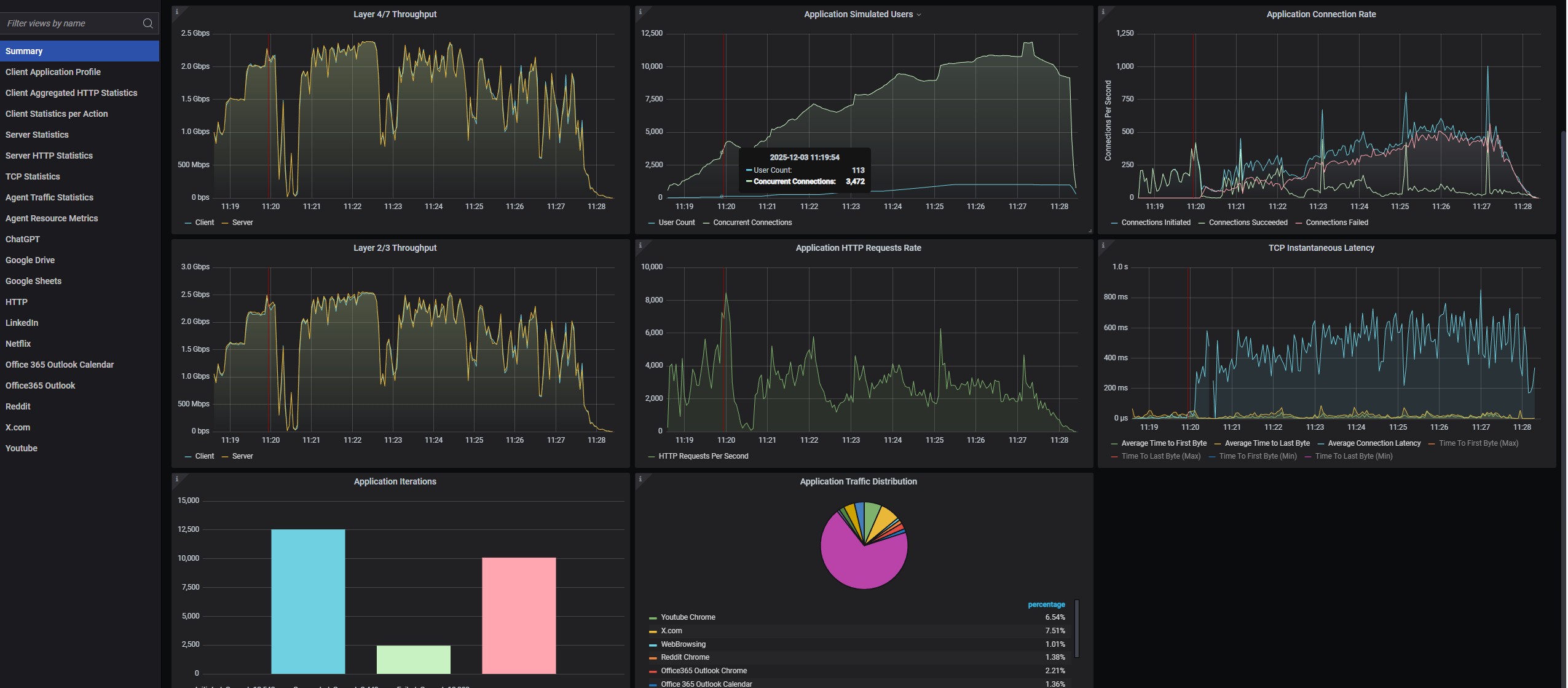Click the info icon on Application Iterations panel

(176, 479)
